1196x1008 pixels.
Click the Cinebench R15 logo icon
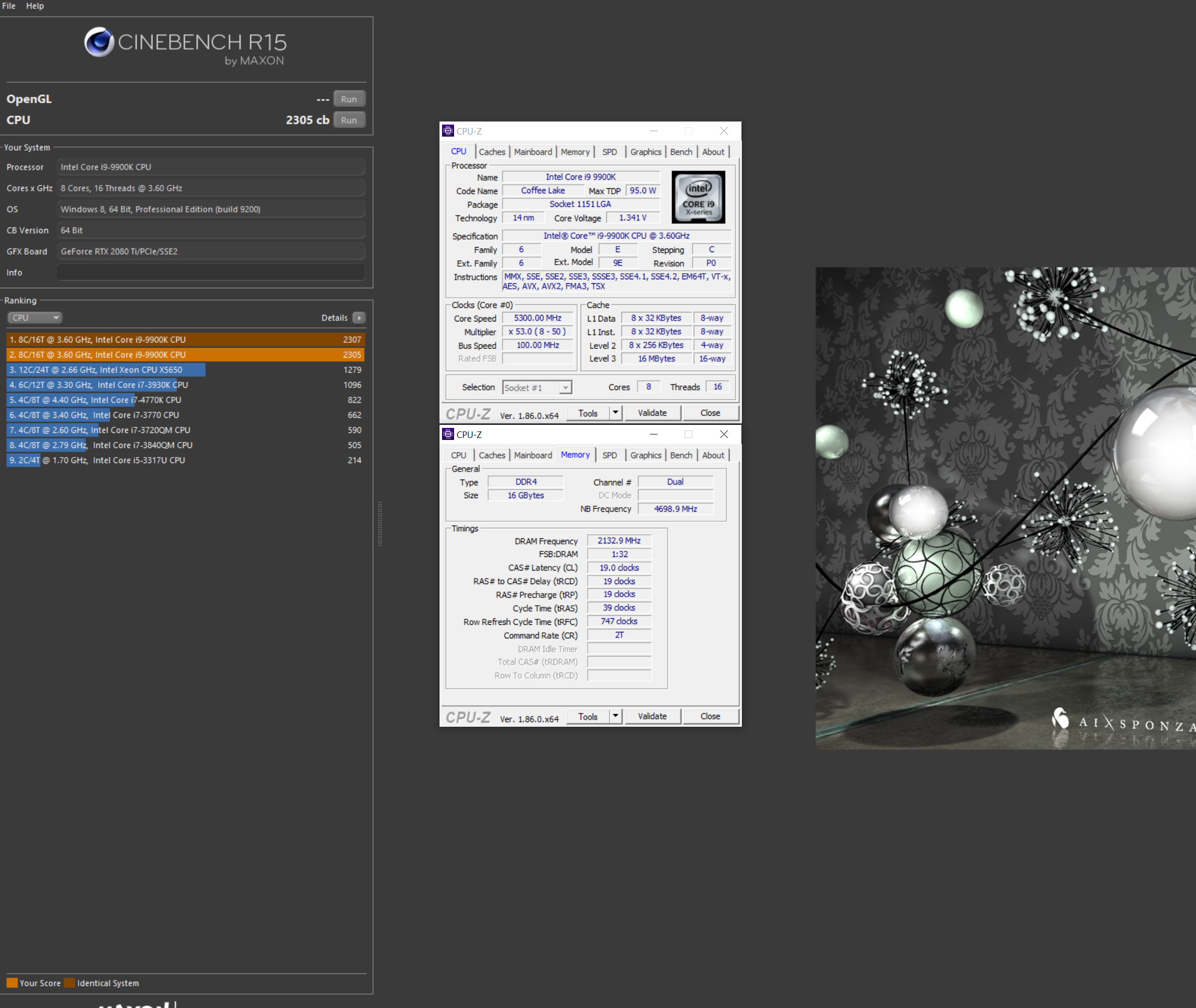(99, 42)
